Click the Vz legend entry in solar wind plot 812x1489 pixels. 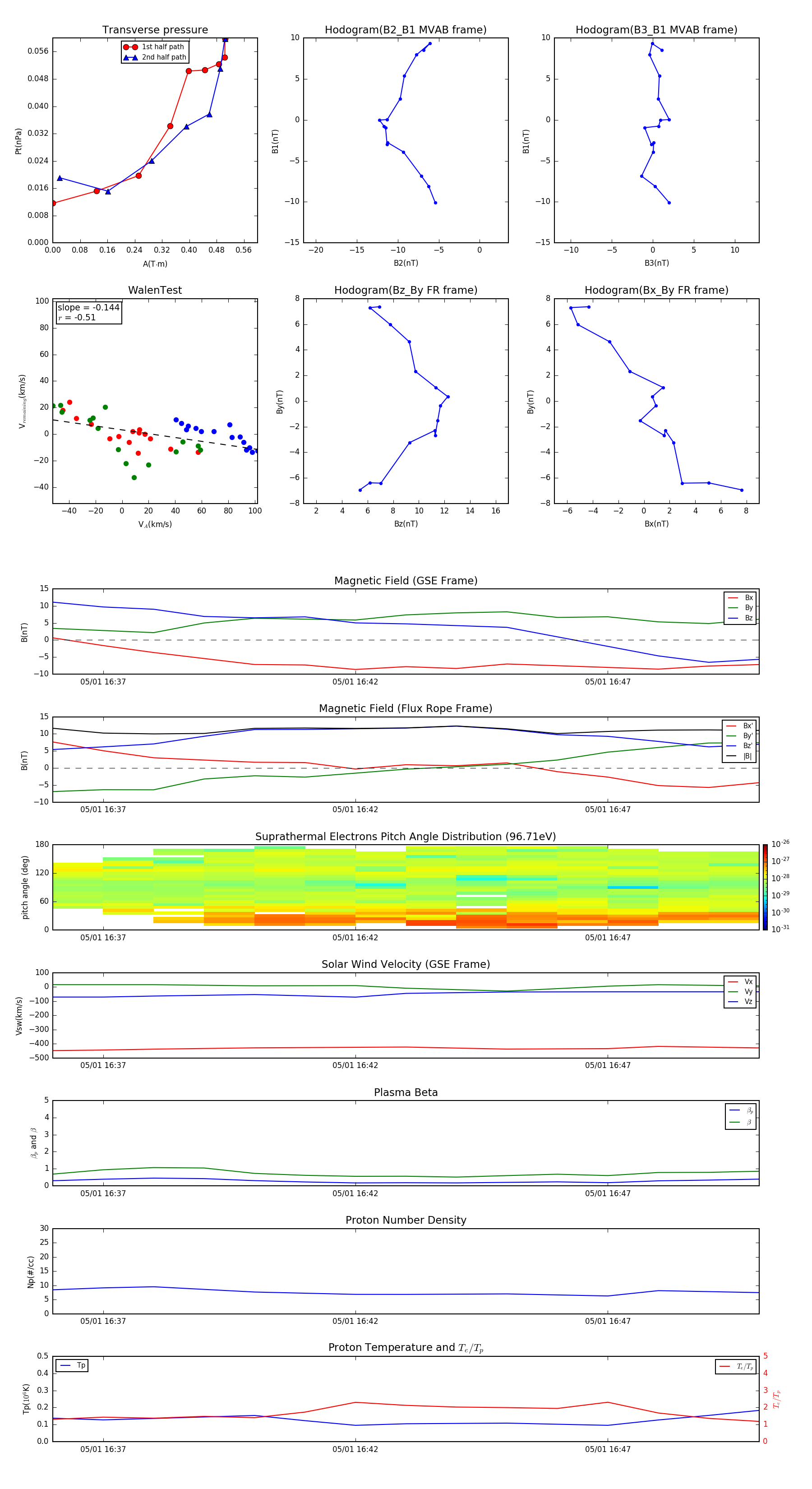click(x=740, y=1002)
